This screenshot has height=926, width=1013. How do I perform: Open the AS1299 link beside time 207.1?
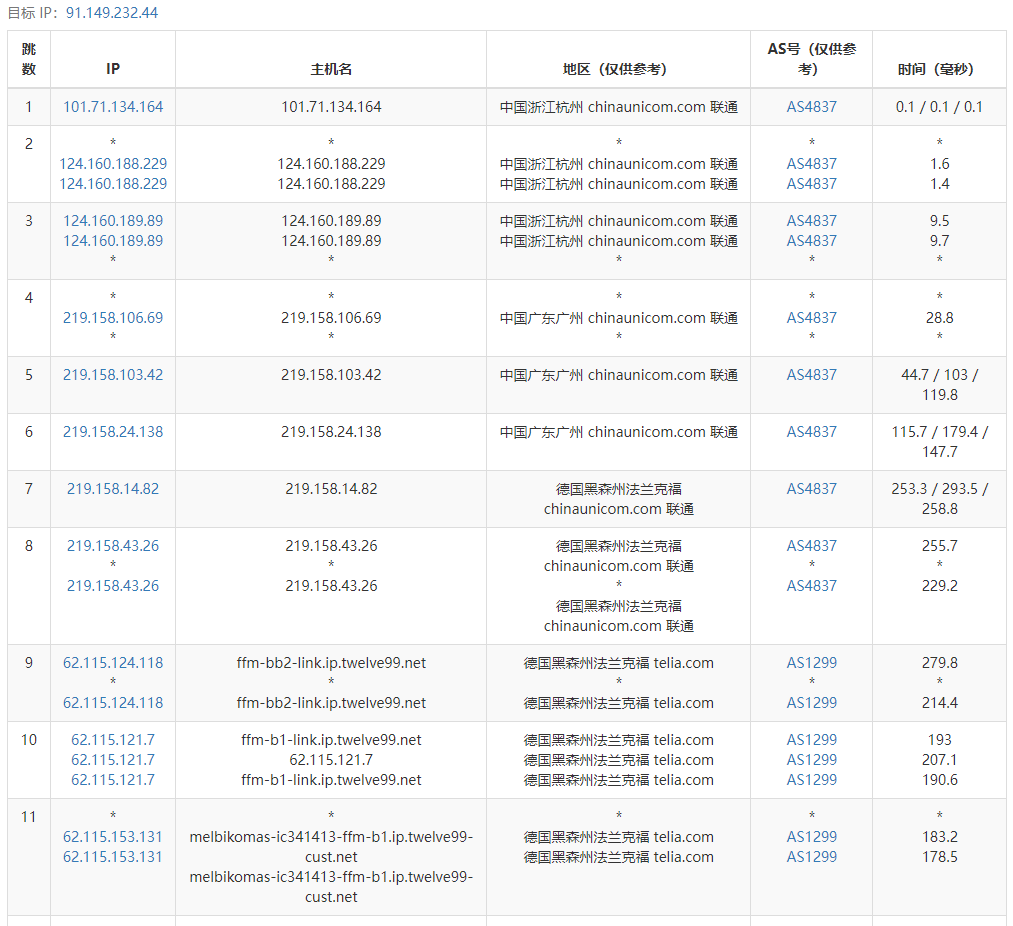811,759
